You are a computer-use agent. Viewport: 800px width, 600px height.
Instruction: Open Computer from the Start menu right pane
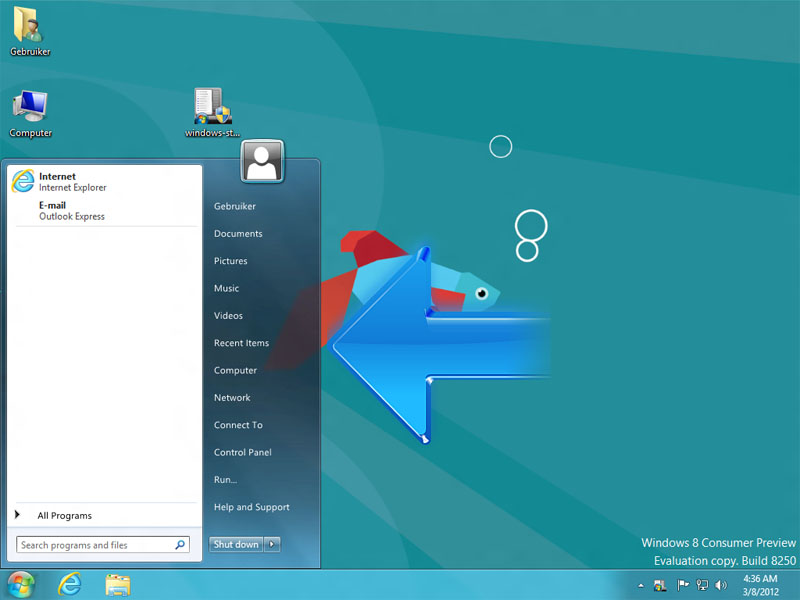click(x=235, y=370)
